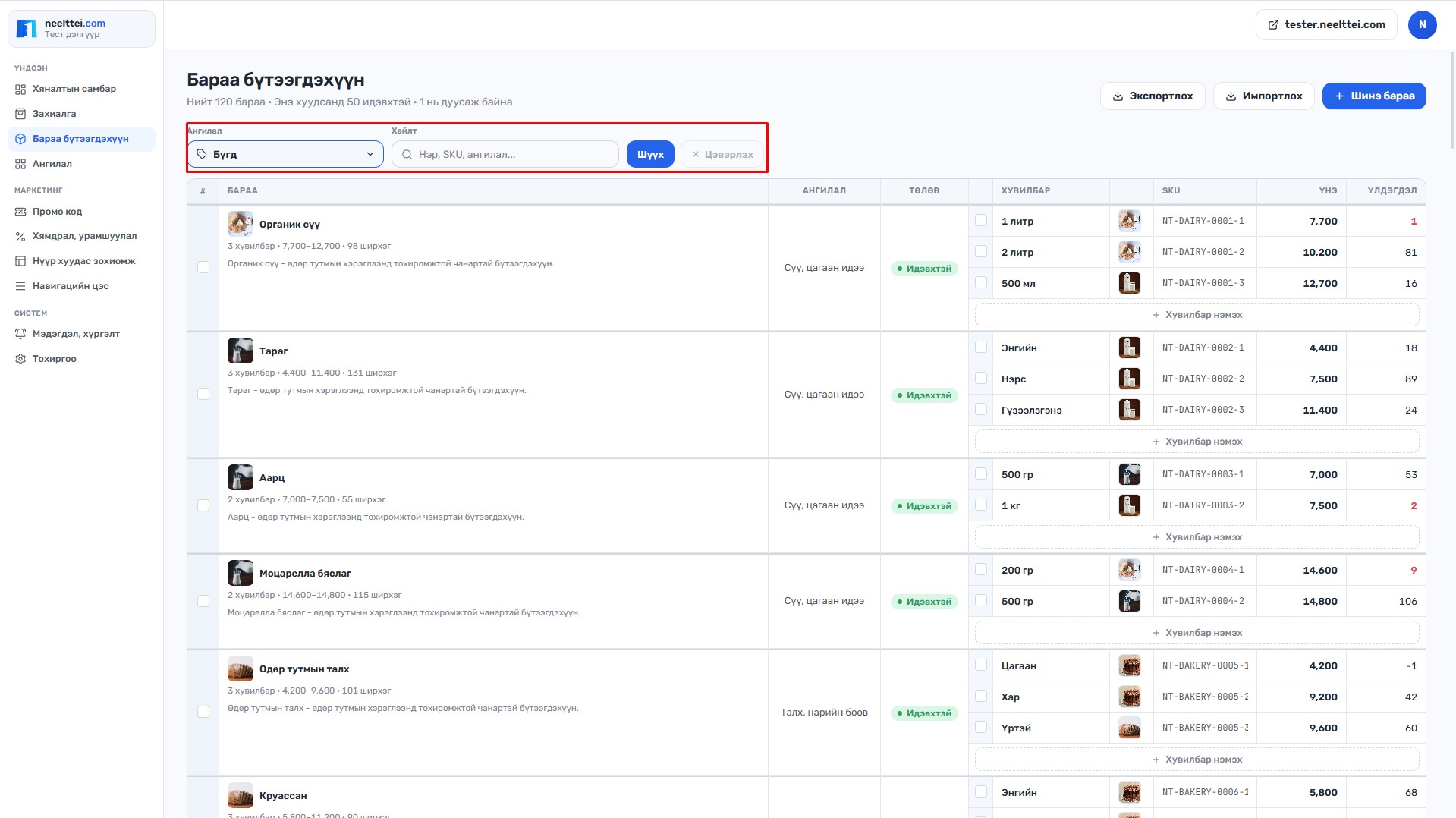The width and height of the screenshot is (1456, 818).
Task: Click Хувилбар нэмэх under Моцарелла бяслаг
Action: click(1197, 632)
